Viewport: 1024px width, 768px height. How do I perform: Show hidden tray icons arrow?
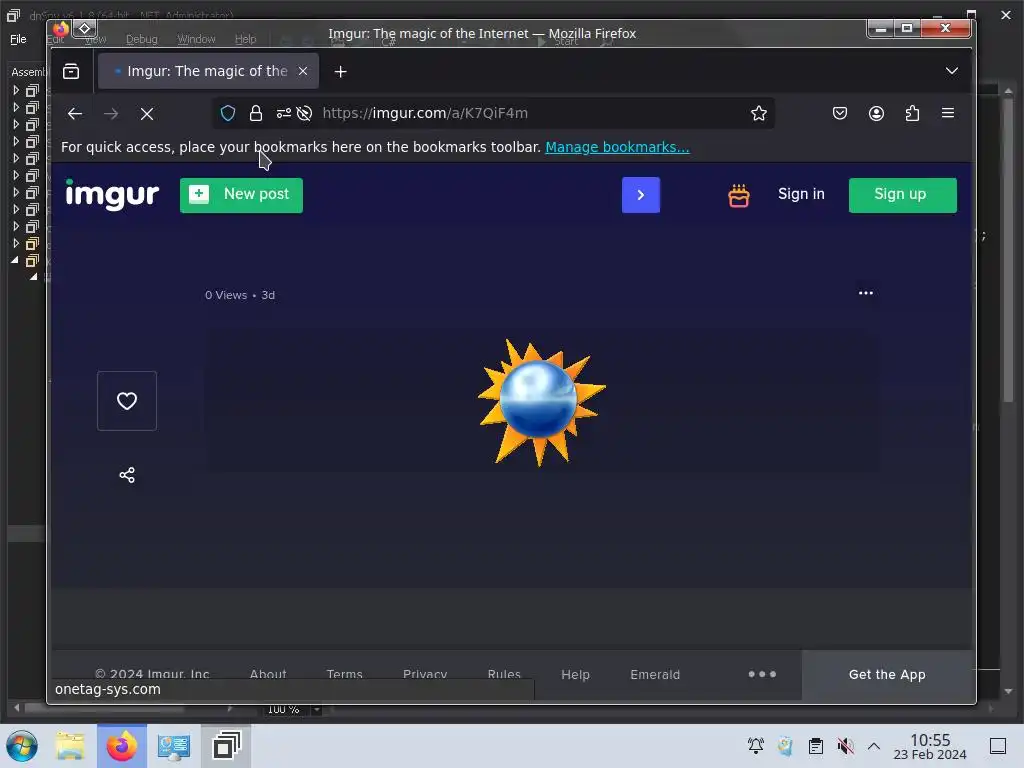click(874, 746)
